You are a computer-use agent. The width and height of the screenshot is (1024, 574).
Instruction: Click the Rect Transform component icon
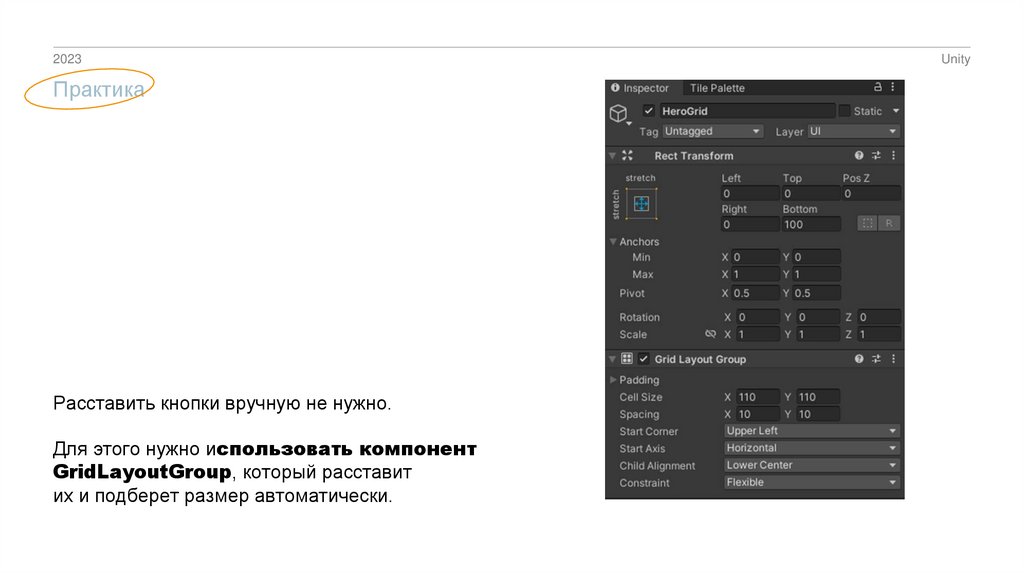(628, 155)
